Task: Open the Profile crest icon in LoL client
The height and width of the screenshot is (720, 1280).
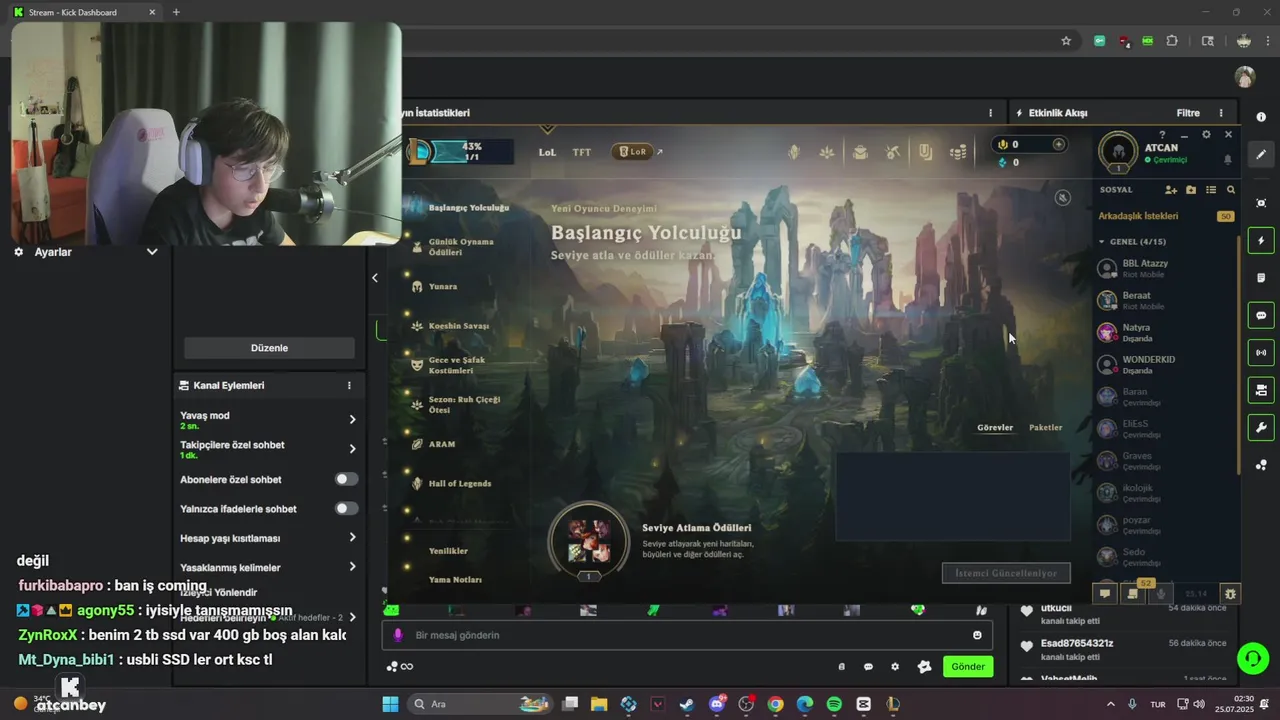Action: [794, 152]
